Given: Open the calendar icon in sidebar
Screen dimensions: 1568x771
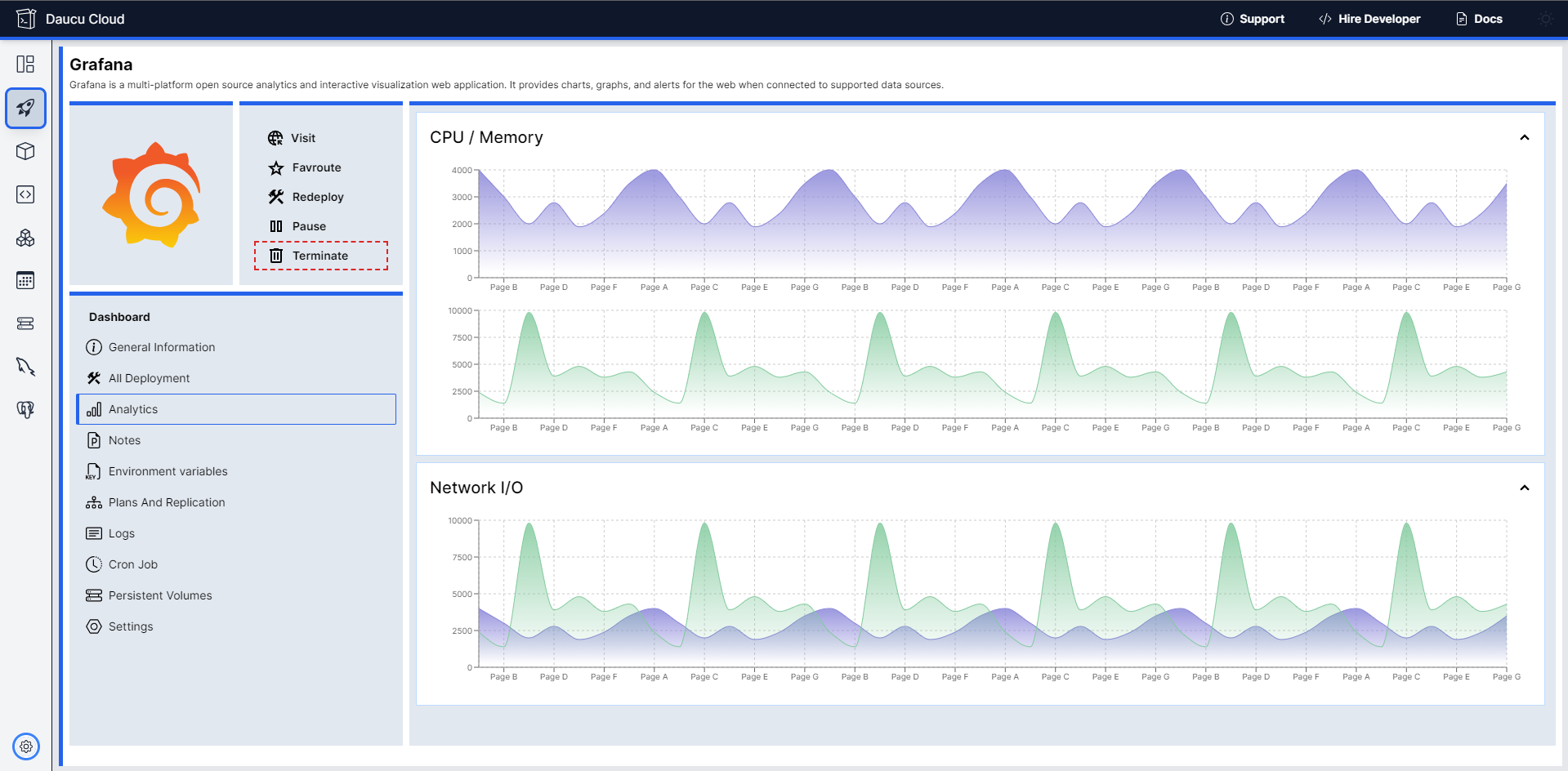Looking at the screenshot, I should pyautogui.click(x=25, y=281).
